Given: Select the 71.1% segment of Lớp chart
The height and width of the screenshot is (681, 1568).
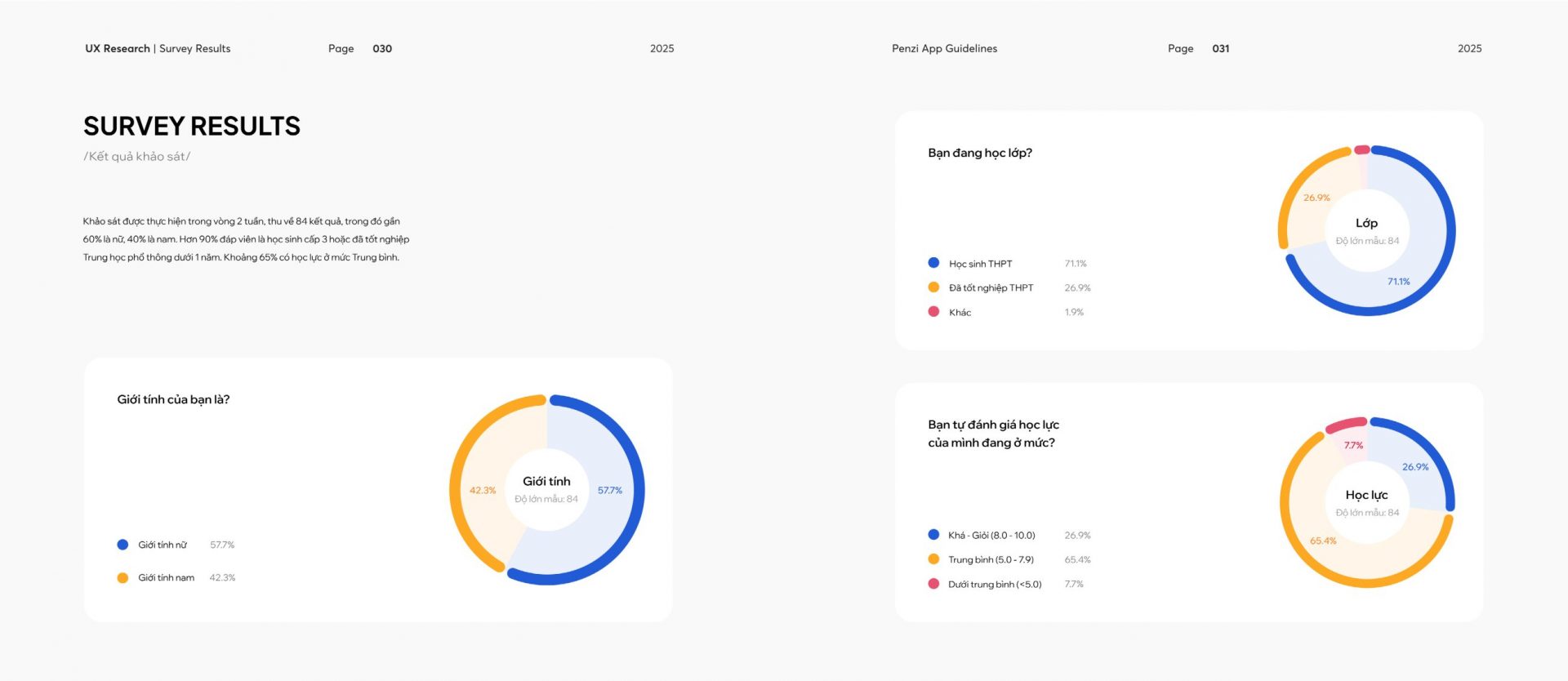Looking at the screenshot, I should 1421,269.
